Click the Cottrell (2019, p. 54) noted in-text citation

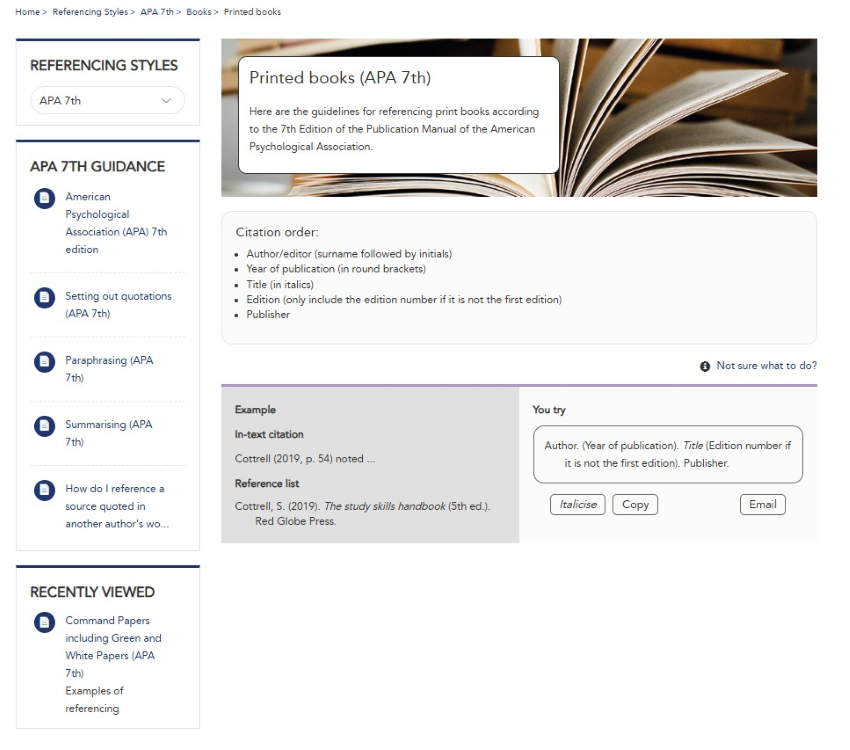[x=305, y=459]
